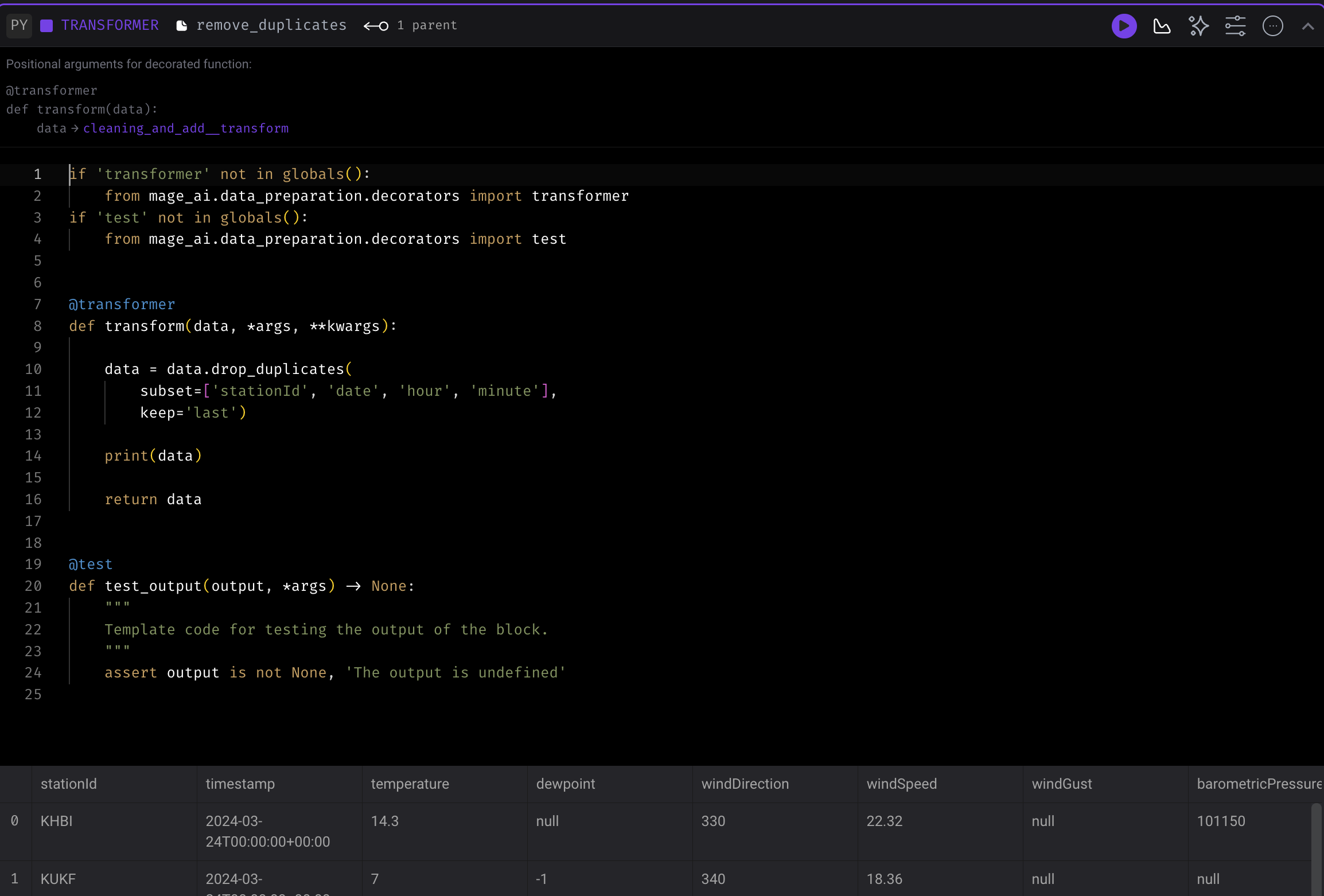The image size is (1324, 896).
Task: Click line number 25 in gutter
Action: click(33, 695)
